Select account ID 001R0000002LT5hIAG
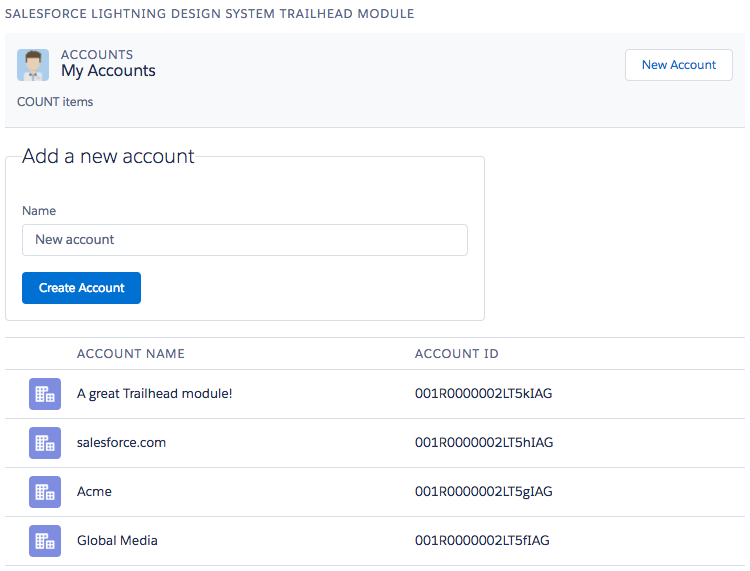The height and width of the screenshot is (571, 750). point(484,442)
